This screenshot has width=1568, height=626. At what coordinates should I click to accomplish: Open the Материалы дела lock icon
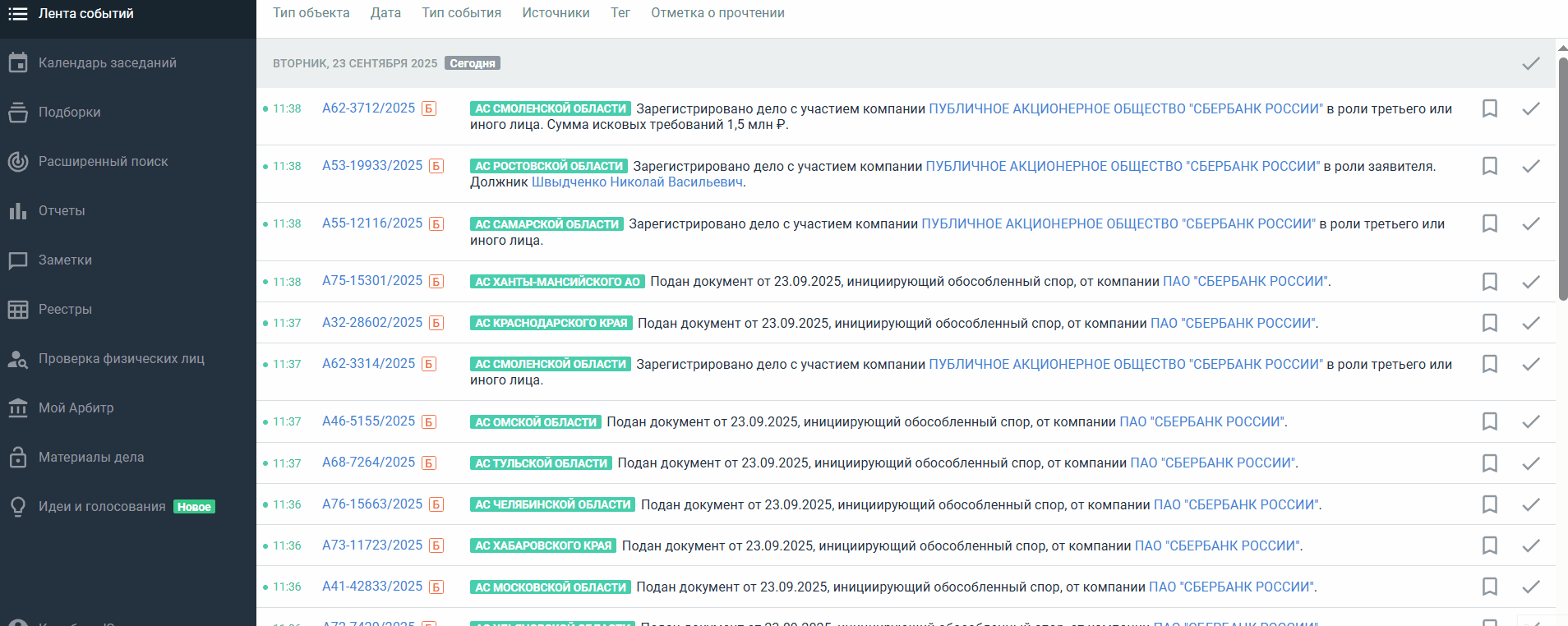(18, 458)
